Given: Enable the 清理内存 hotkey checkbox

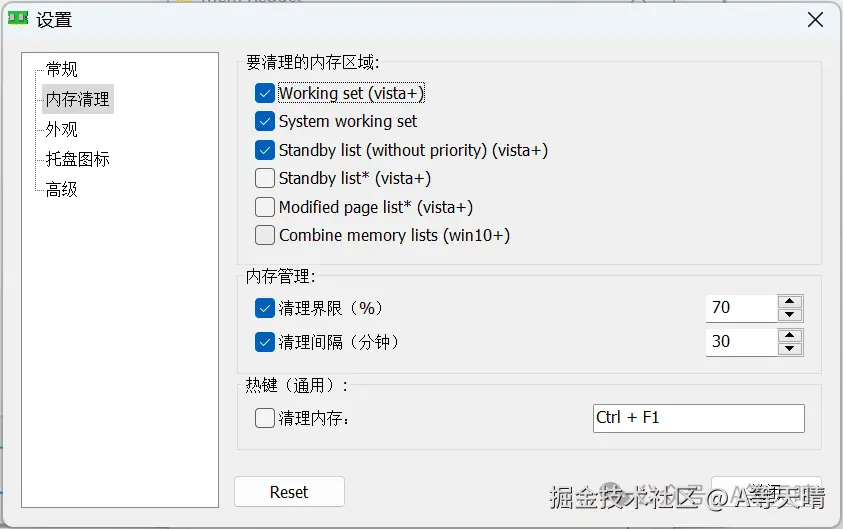Looking at the screenshot, I should pos(265,418).
